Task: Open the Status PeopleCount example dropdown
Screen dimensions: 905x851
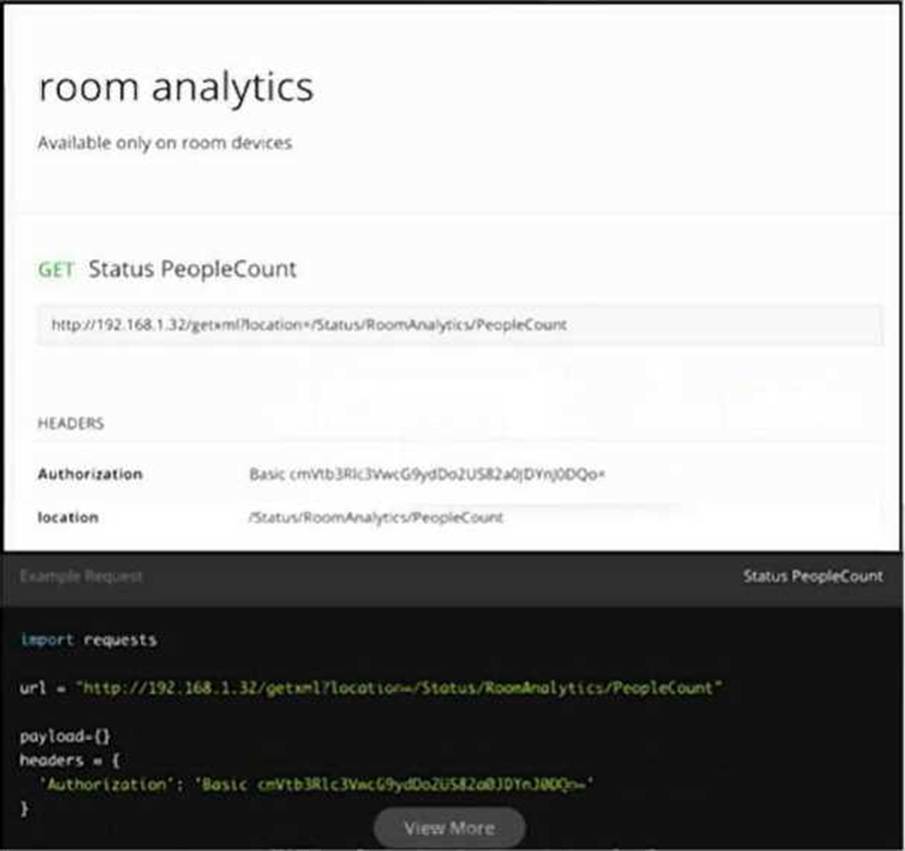Action: 812,576
